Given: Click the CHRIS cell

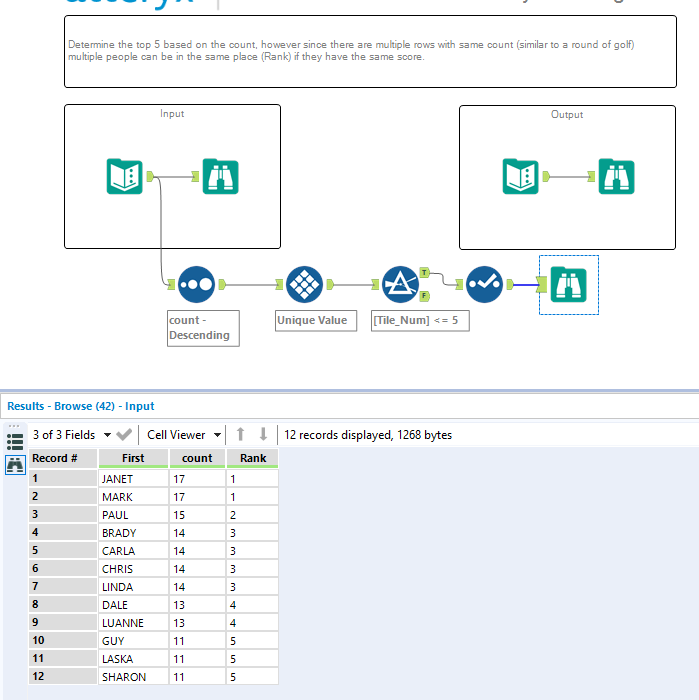Looking at the screenshot, I should pyautogui.click(x=133, y=569).
